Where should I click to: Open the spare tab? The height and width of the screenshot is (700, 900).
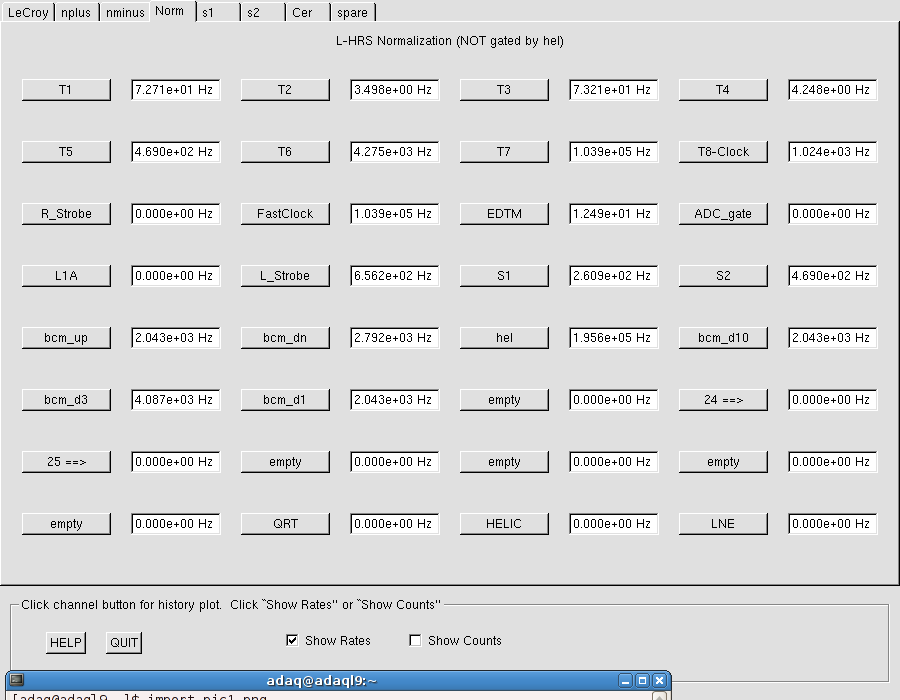pos(352,12)
